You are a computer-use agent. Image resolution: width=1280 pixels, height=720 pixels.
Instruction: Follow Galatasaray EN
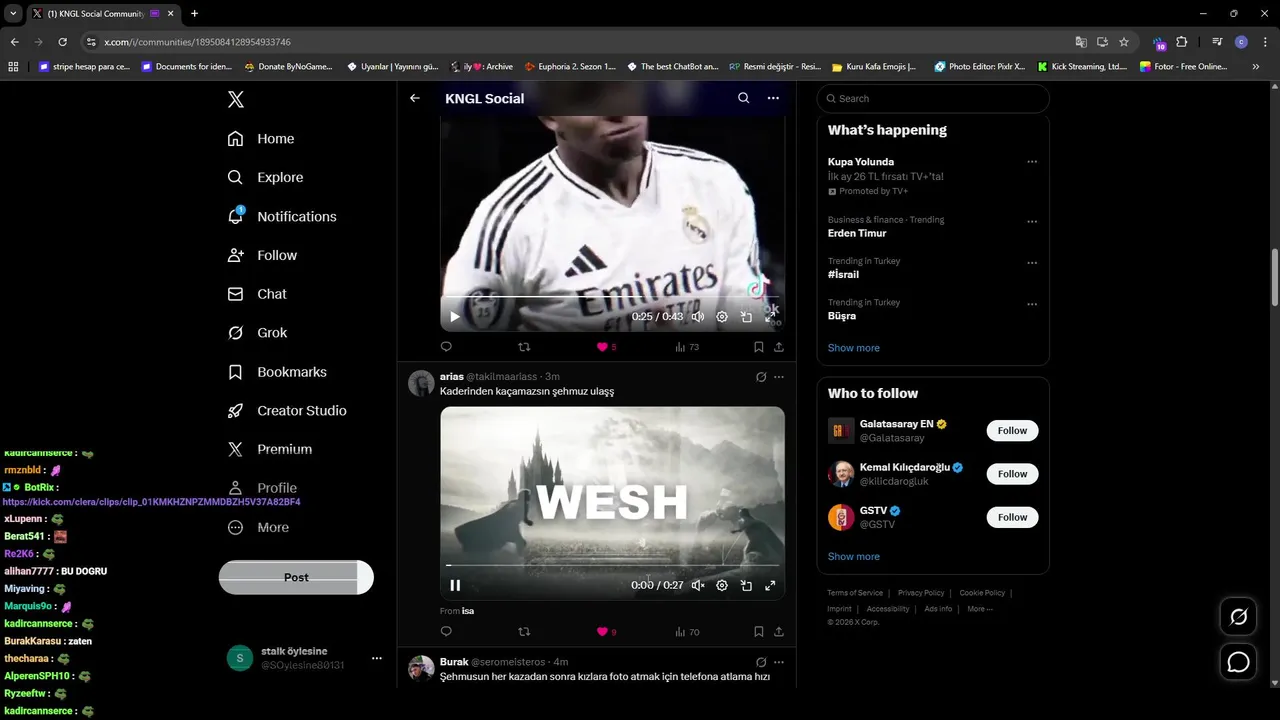(x=1012, y=431)
